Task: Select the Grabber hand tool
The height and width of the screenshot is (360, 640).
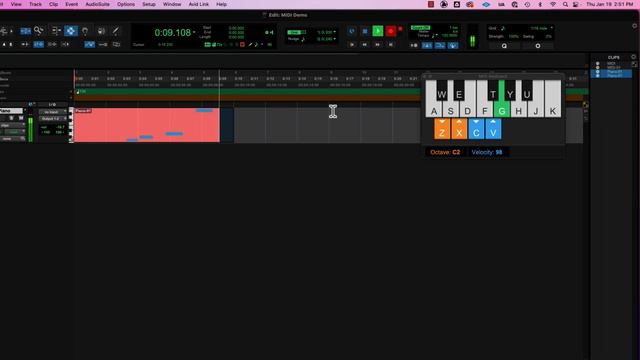Action: pyautogui.click(x=85, y=31)
